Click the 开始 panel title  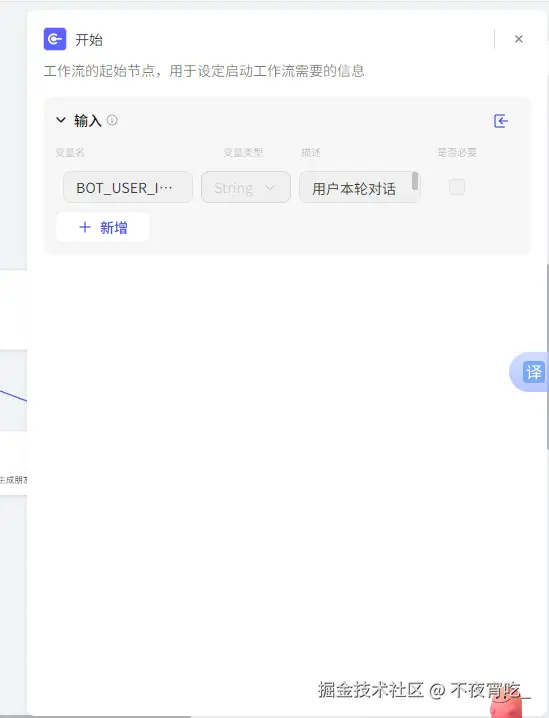pos(89,40)
